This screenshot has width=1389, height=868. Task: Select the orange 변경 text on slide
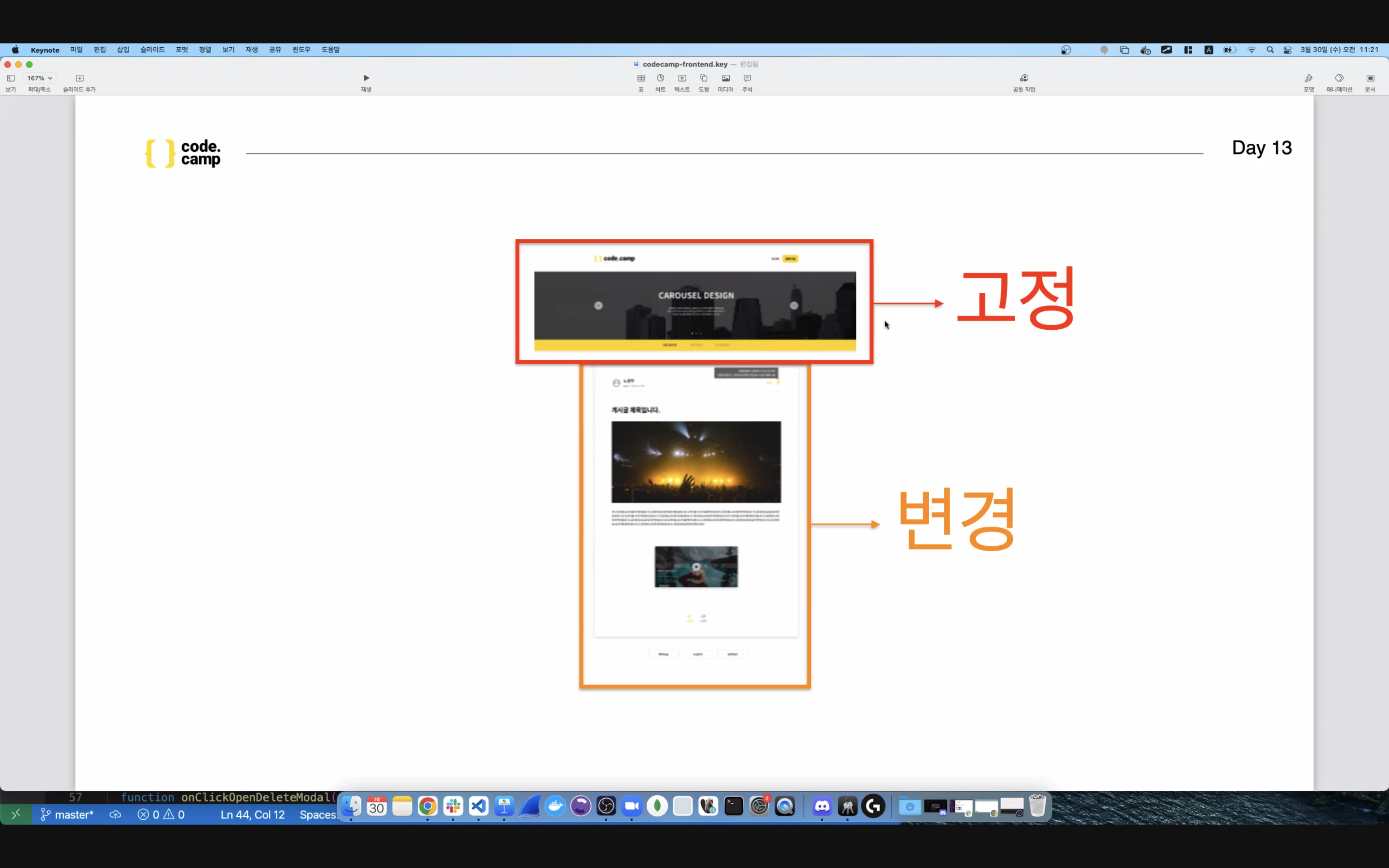coord(956,519)
